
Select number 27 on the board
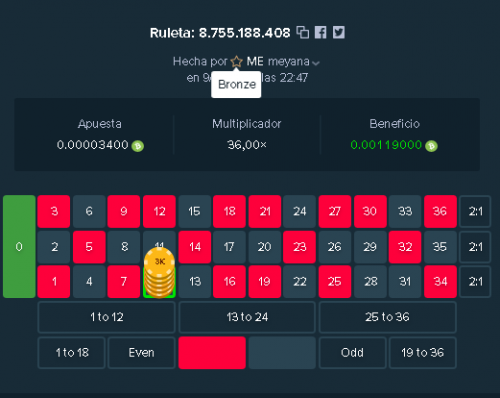(335, 211)
